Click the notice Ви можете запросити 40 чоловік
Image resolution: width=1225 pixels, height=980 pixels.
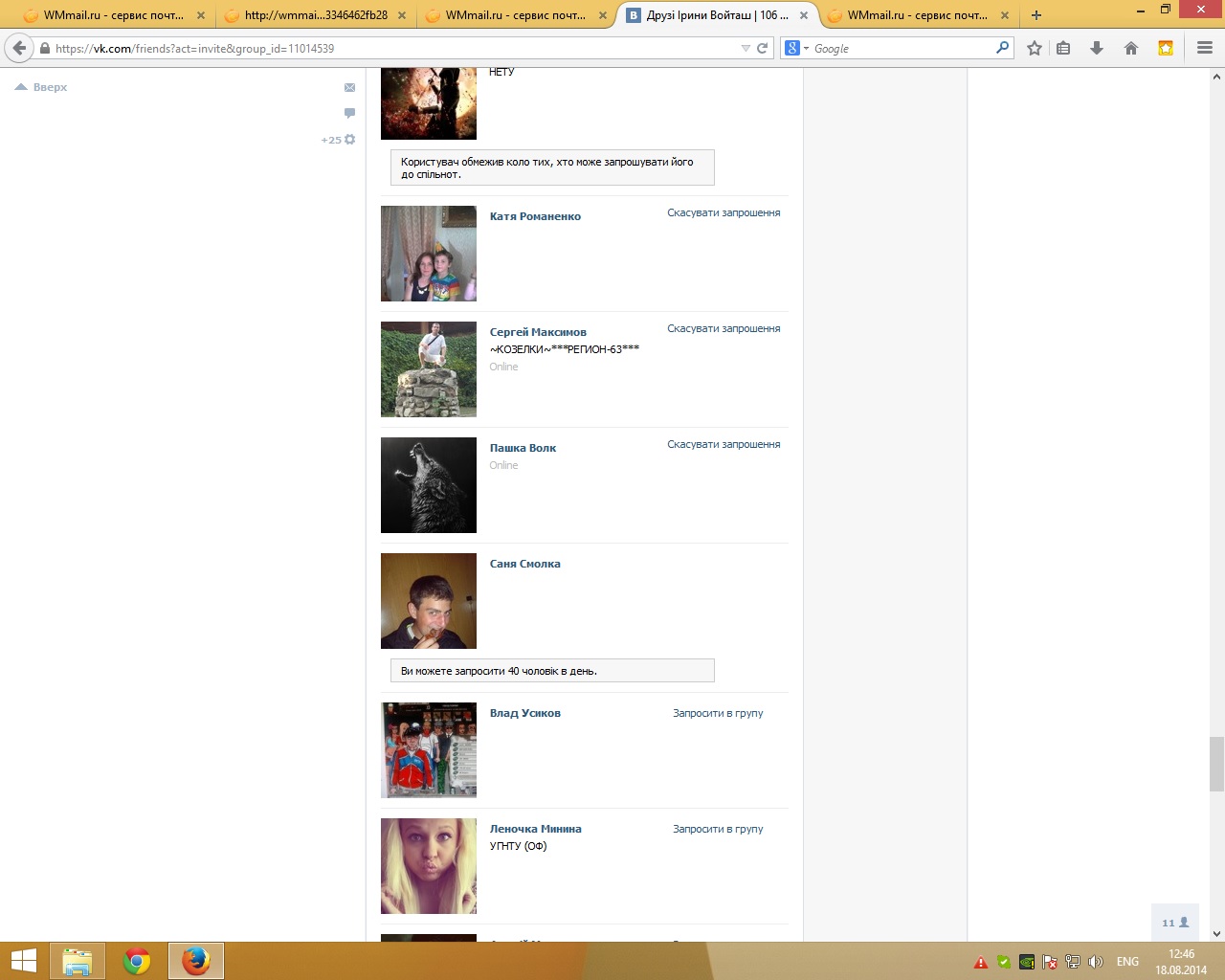[552, 671]
